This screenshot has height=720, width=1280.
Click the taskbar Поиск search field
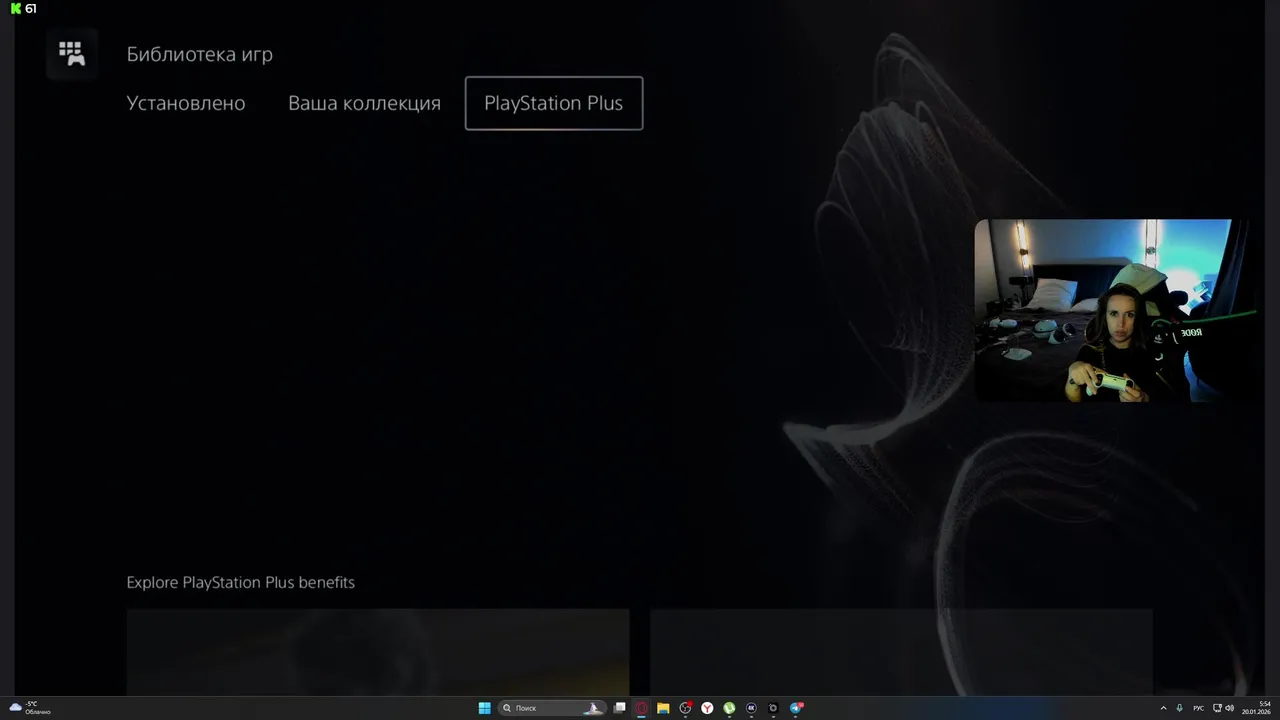(x=552, y=708)
